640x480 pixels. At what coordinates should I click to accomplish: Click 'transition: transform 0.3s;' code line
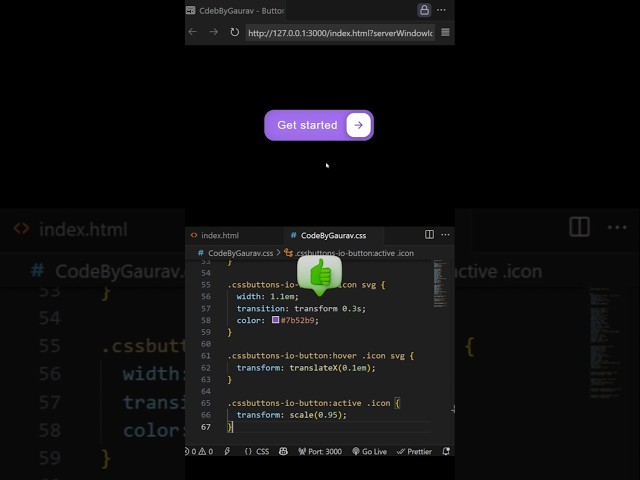point(301,309)
